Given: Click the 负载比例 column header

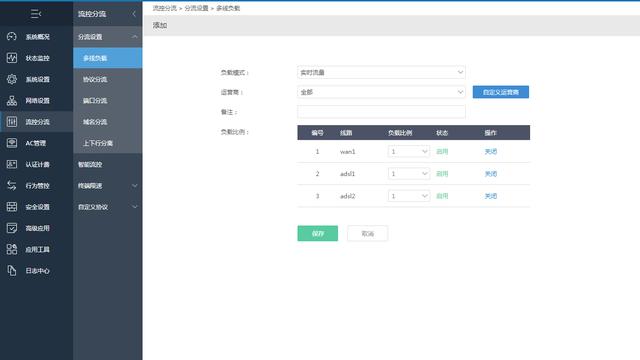Looking at the screenshot, I should click(x=400, y=133).
